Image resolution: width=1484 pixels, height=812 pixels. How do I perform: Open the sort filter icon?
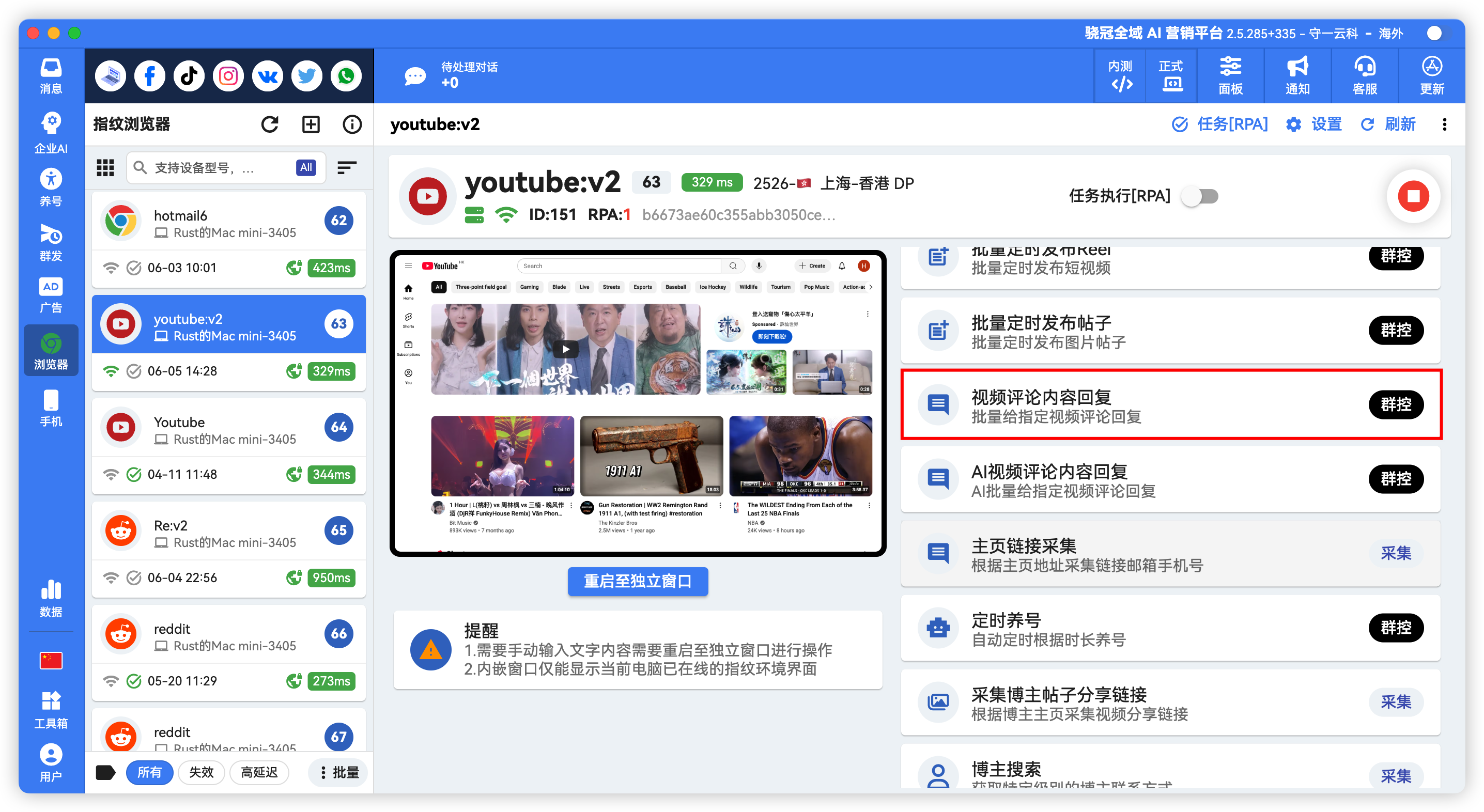coord(346,167)
